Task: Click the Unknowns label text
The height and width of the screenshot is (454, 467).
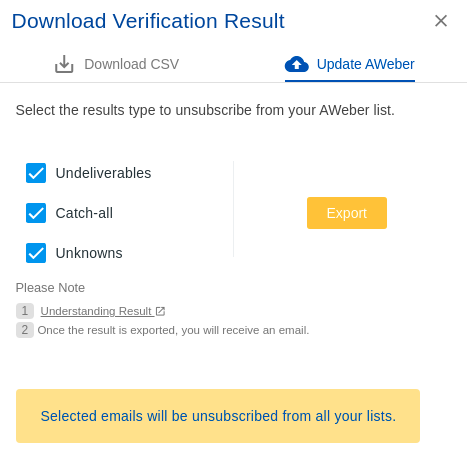Action: pyautogui.click(x=89, y=253)
